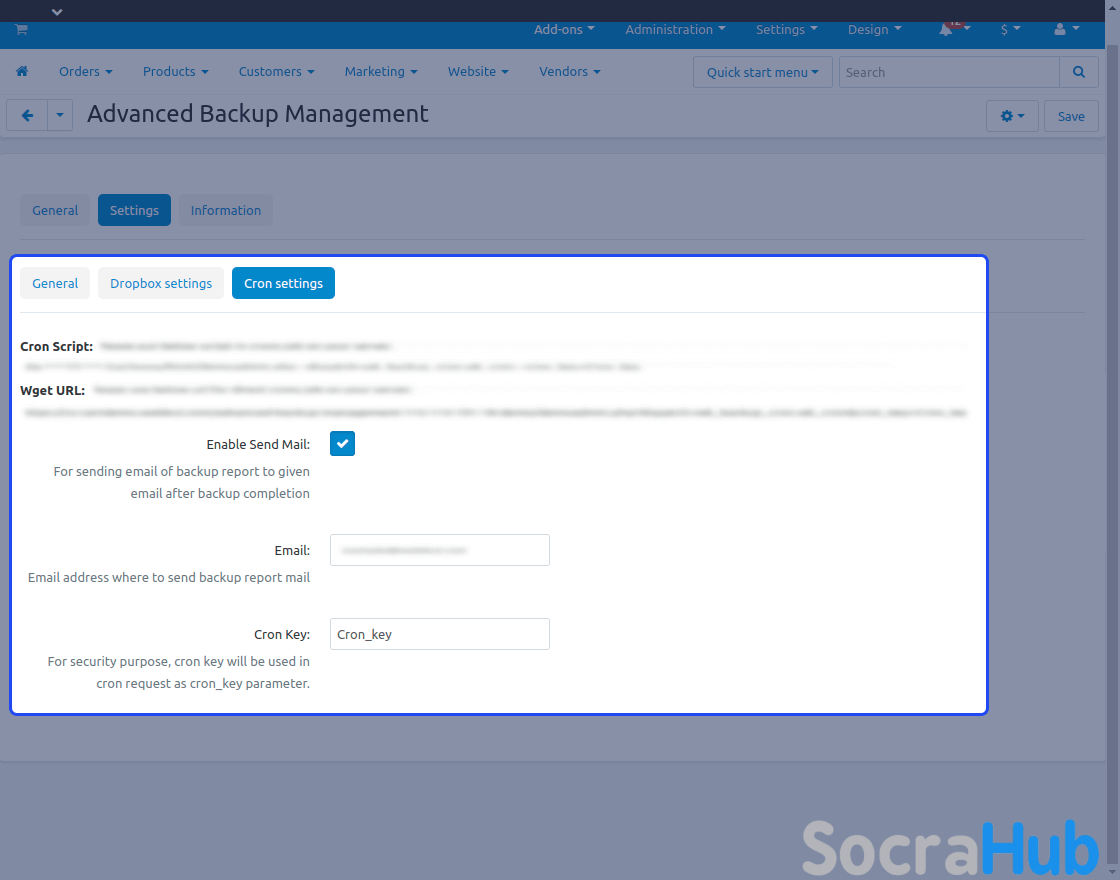Select the Information tab
Image resolution: width=1120 pixels, height=880 pixels.
225,210
